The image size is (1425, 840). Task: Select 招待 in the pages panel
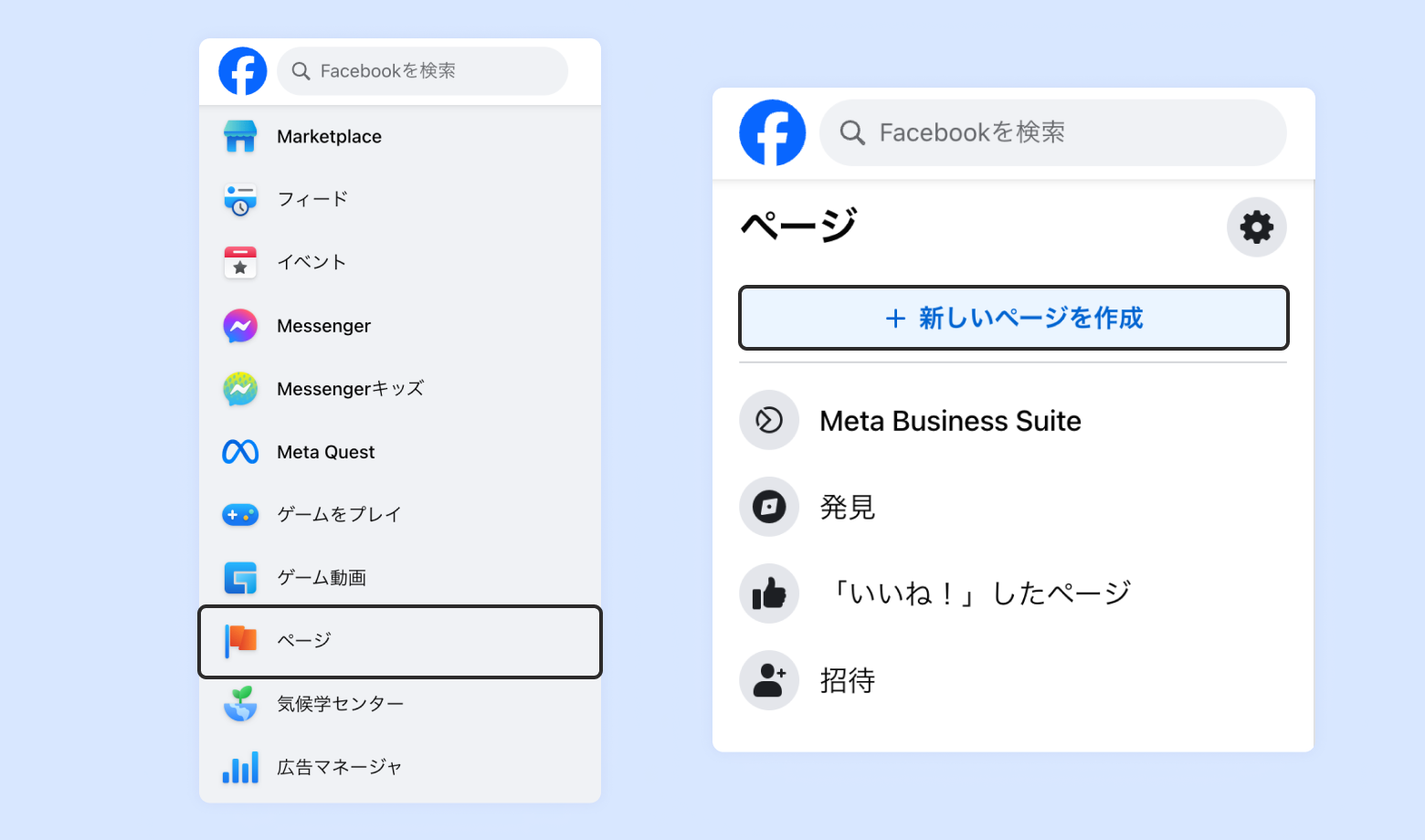[x=848, y=680]
